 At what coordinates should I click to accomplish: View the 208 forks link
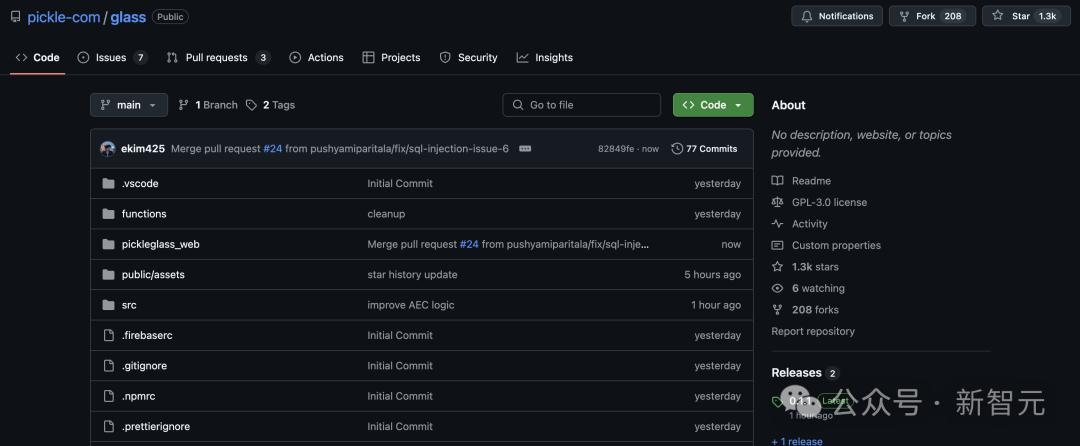[816, 310]
